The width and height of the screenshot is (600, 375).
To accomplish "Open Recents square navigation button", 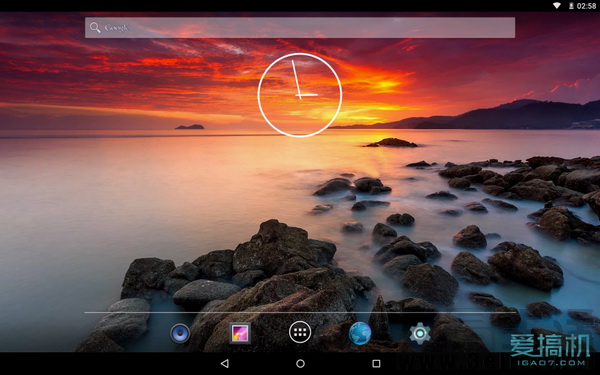I will [376, 364].
